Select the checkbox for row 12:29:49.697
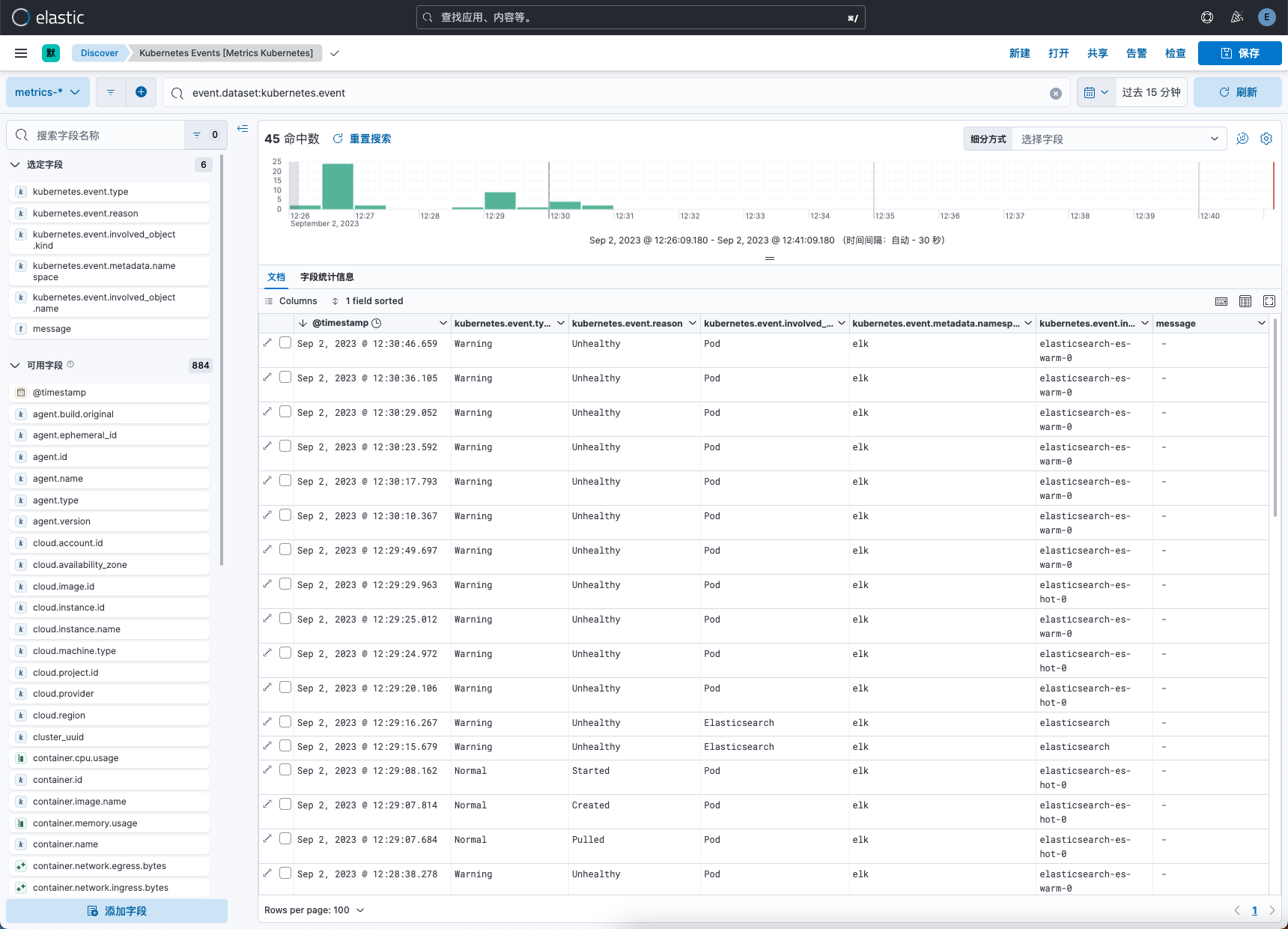This screenshot has width=1288, height=929. point(285,549)
